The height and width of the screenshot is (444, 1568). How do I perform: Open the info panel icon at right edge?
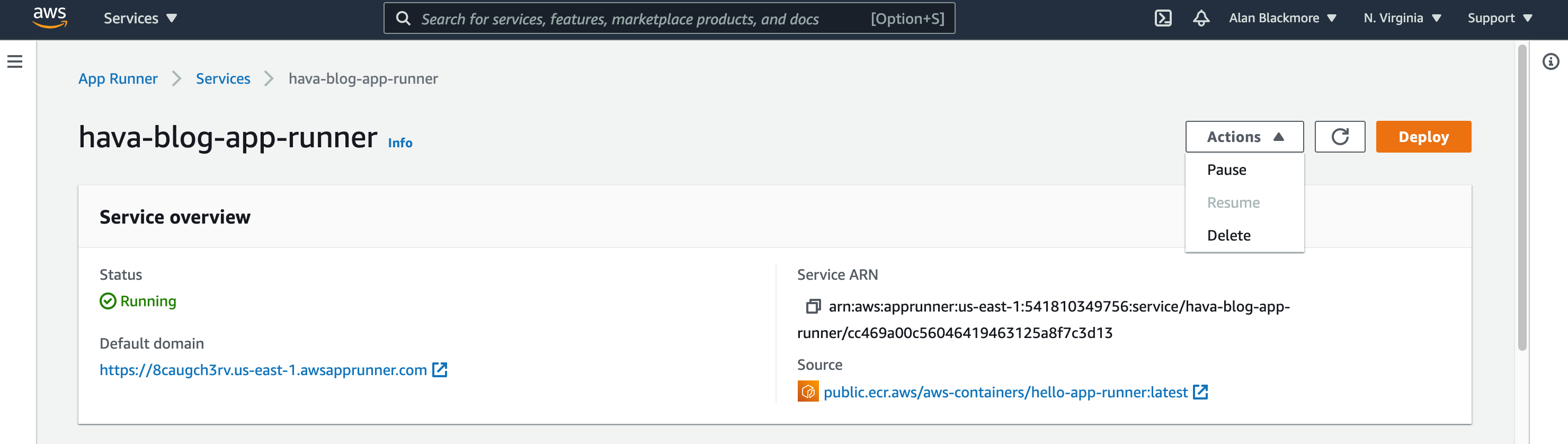(x=1551, y=61)
